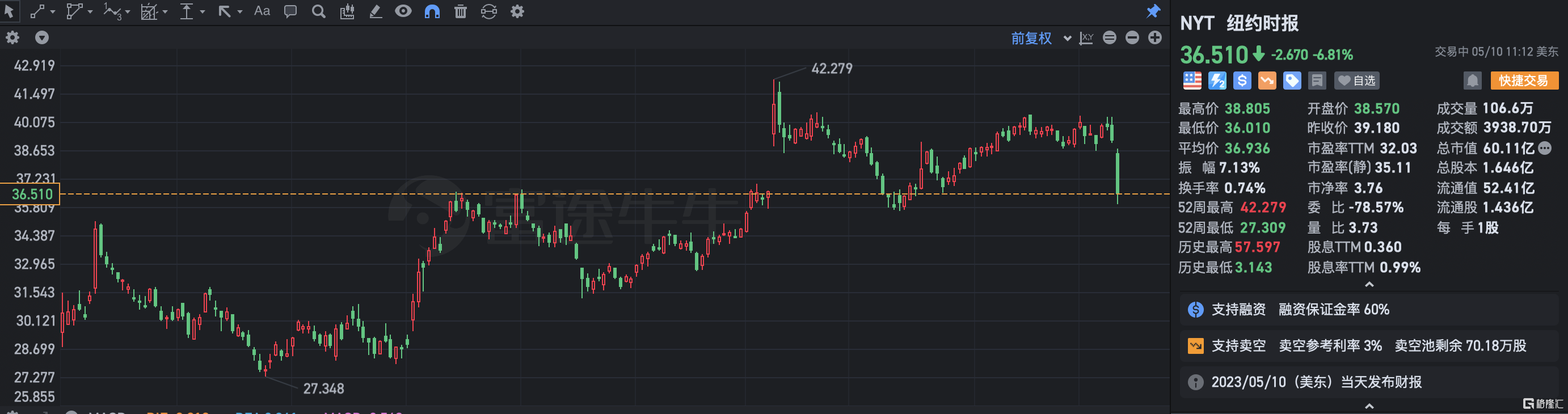Expand the circled down-arrow chart menu

tap(41, 38)
